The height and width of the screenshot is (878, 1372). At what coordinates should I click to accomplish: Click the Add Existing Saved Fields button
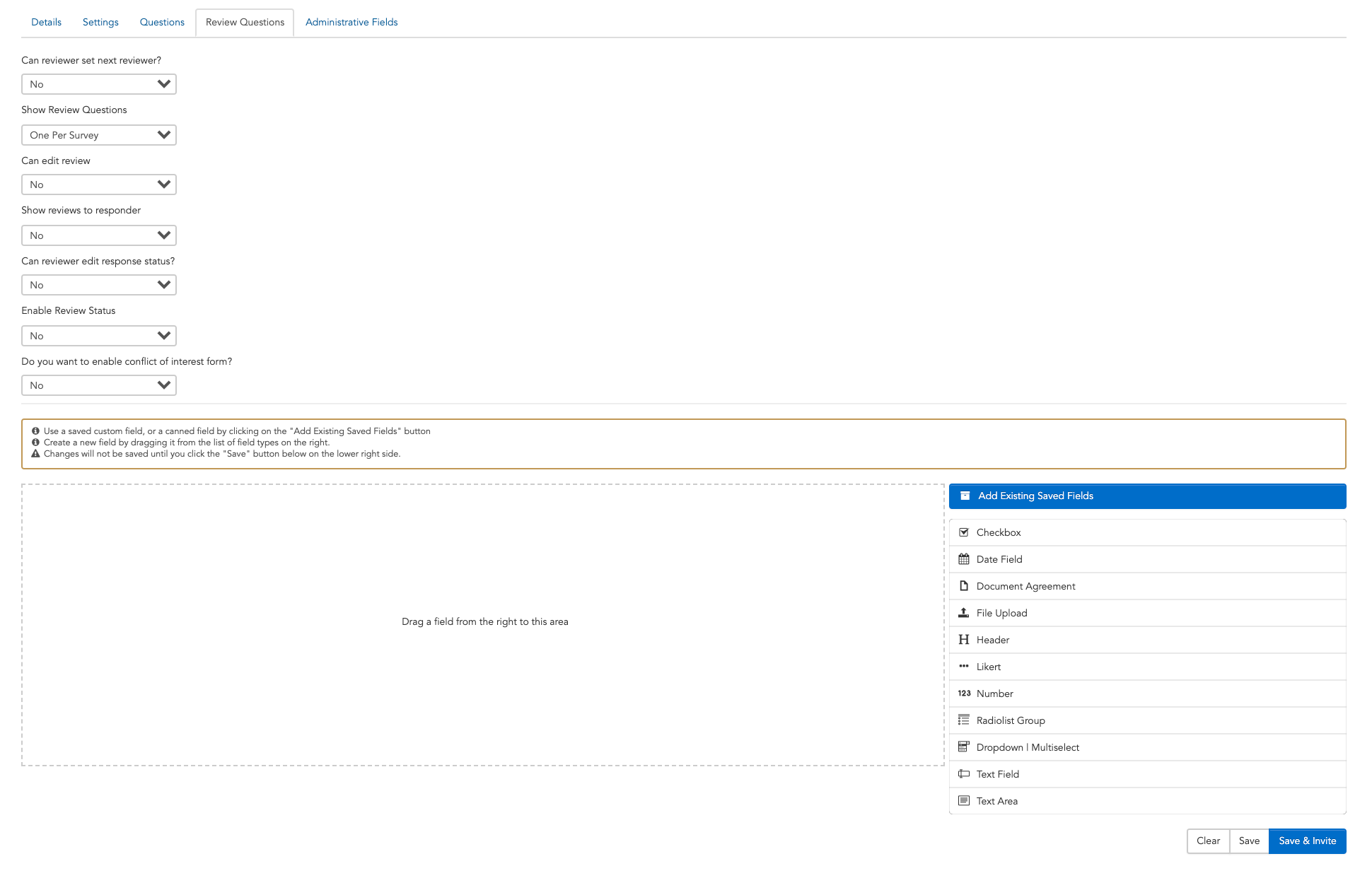(x=1147, y=496)
